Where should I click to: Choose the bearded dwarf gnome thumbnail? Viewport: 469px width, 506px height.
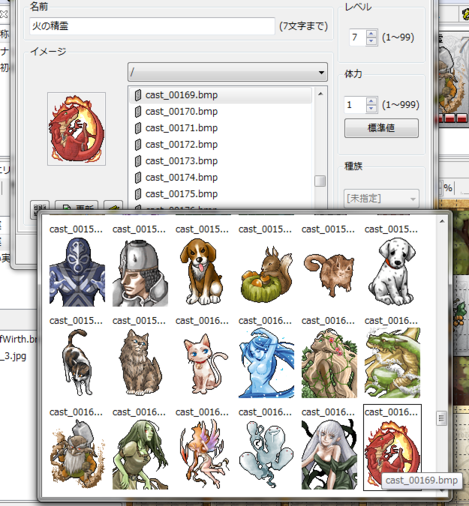pos(77,454)
